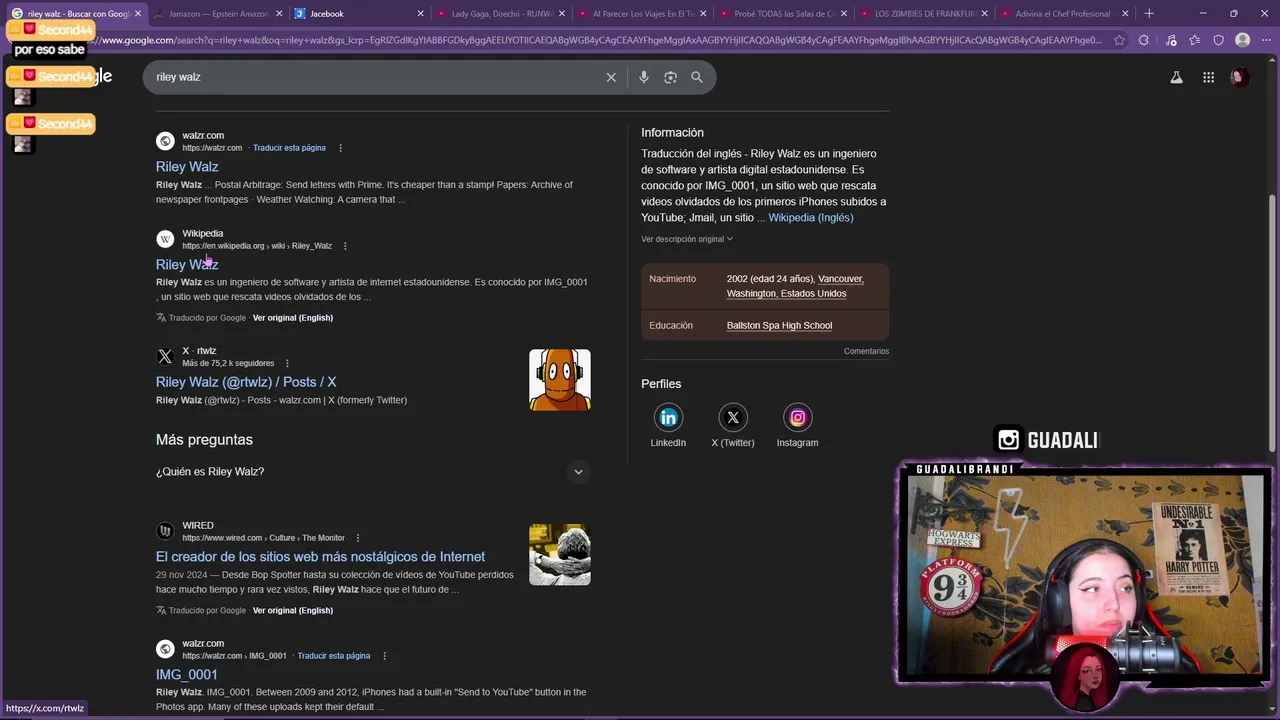Open the IMG_0001 result link
Screen dimensions: 1280x720
tap(187, 675)
